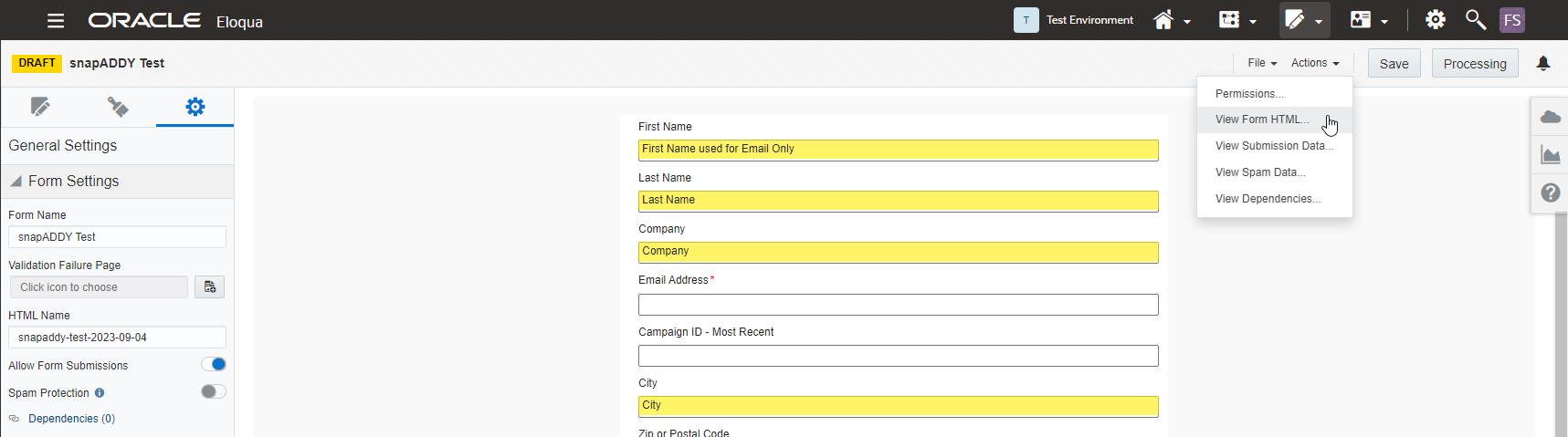
Task: Collapse the Form Settings section
Action: click(16, 182)
